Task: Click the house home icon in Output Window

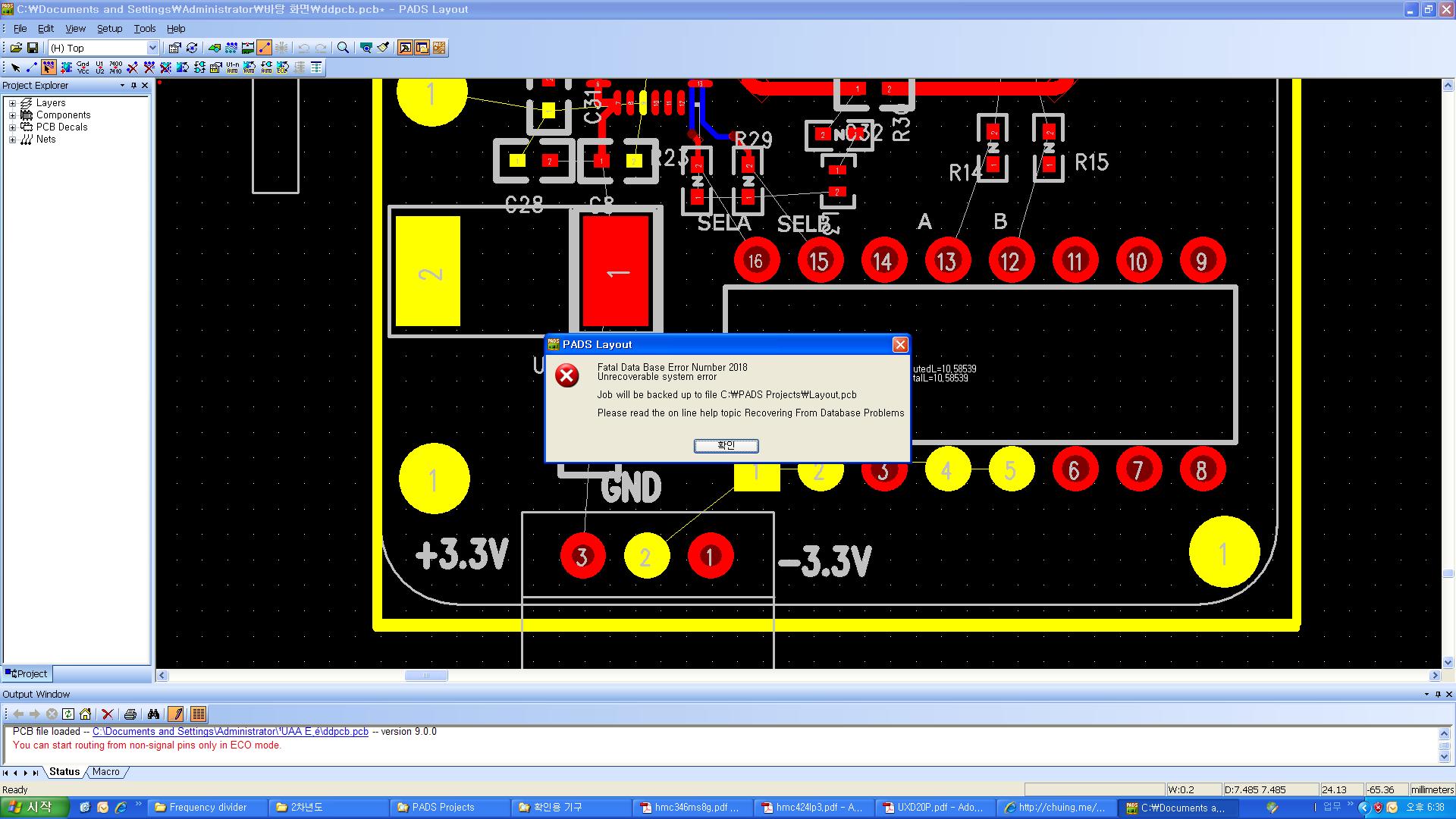Action: (x=85, y=714)
